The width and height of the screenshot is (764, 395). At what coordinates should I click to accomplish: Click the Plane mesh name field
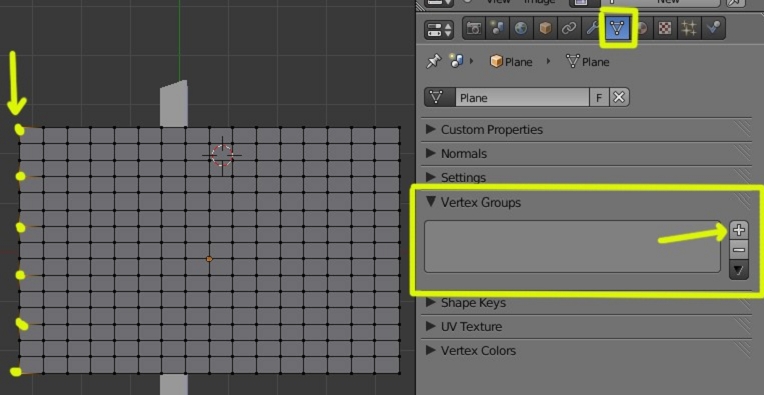[522, 97]
